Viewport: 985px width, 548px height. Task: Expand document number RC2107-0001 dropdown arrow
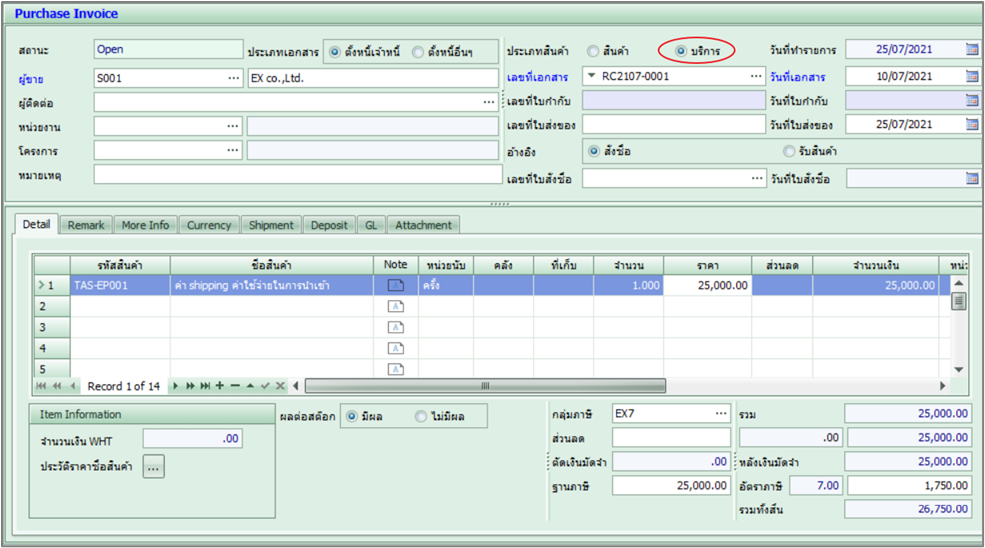tap(591, 76)
